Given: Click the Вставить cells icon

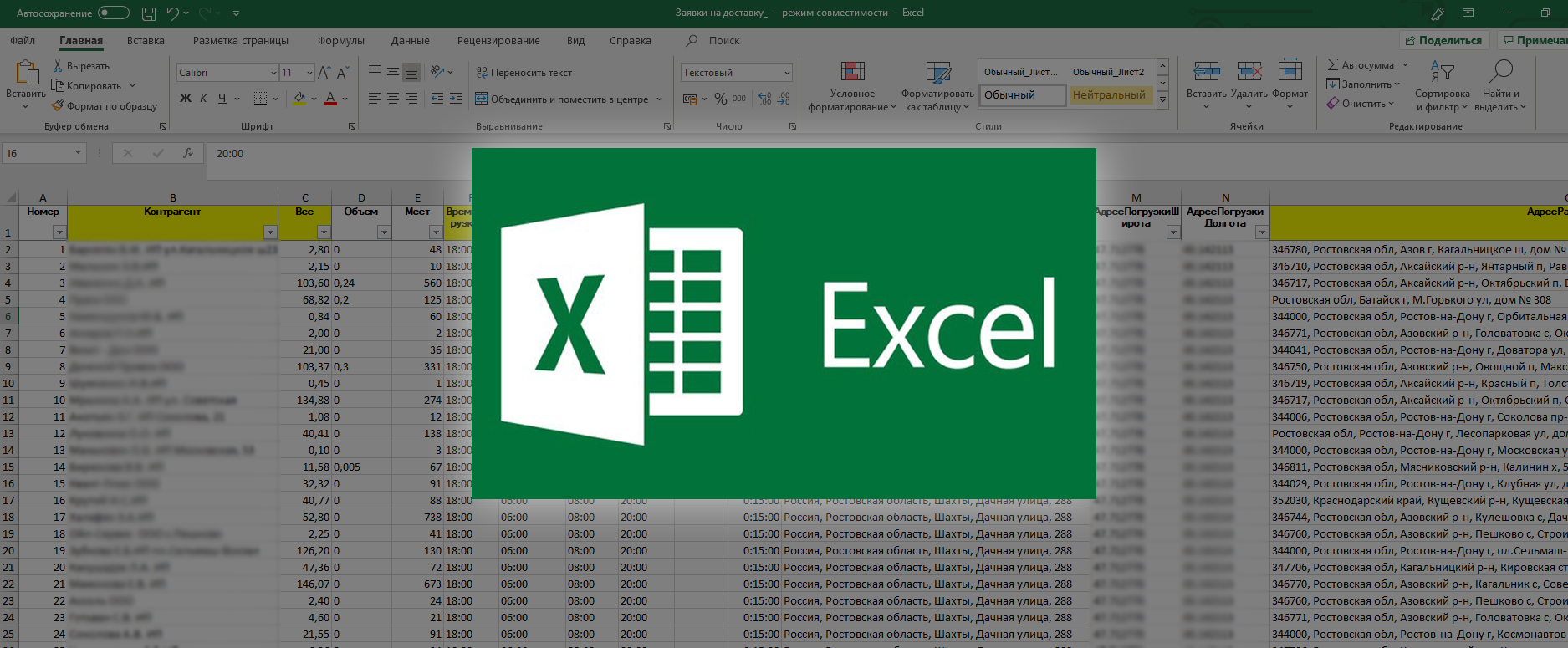Looking at the screenshot, I should tap(1207, 71).
